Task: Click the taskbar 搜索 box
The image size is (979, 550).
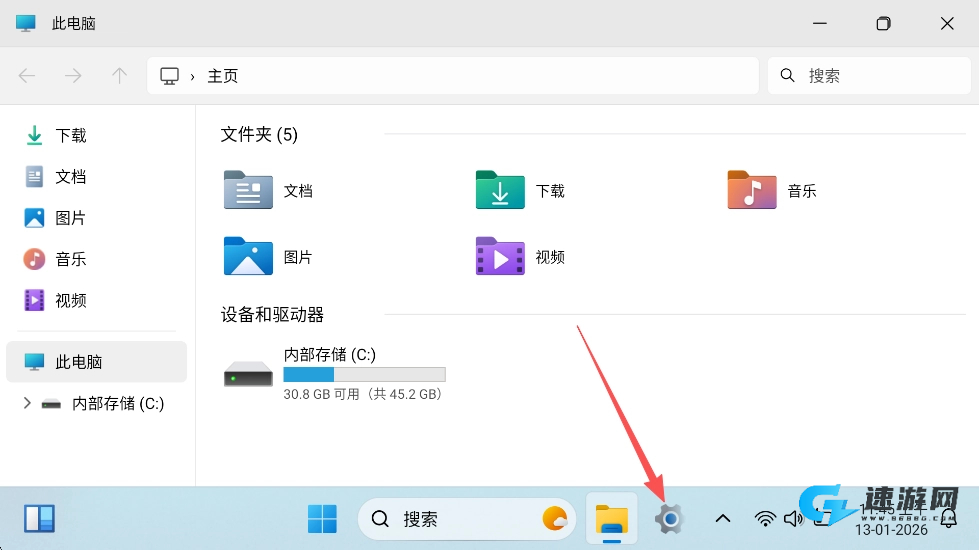Action: point(466,519)
